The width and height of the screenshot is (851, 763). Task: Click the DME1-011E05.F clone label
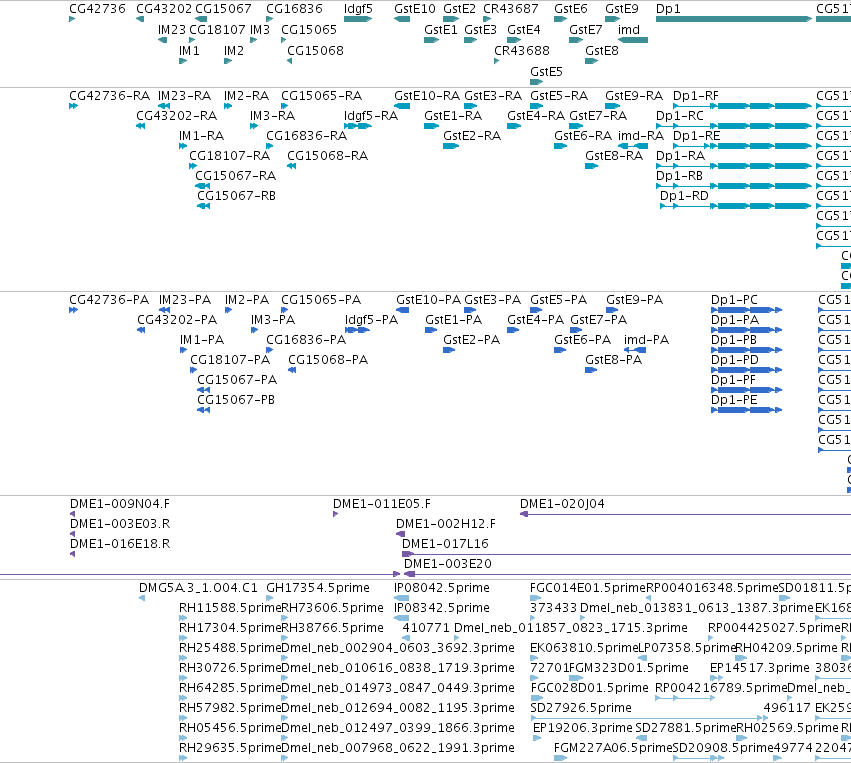tap(382, 504)
